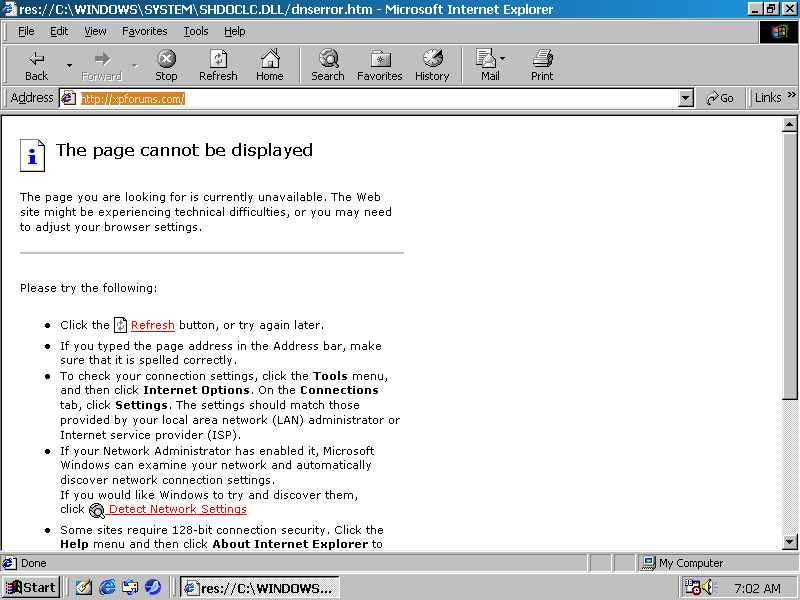
Task: Click the "Done" status bar text
Action: [x=34, y=563]
